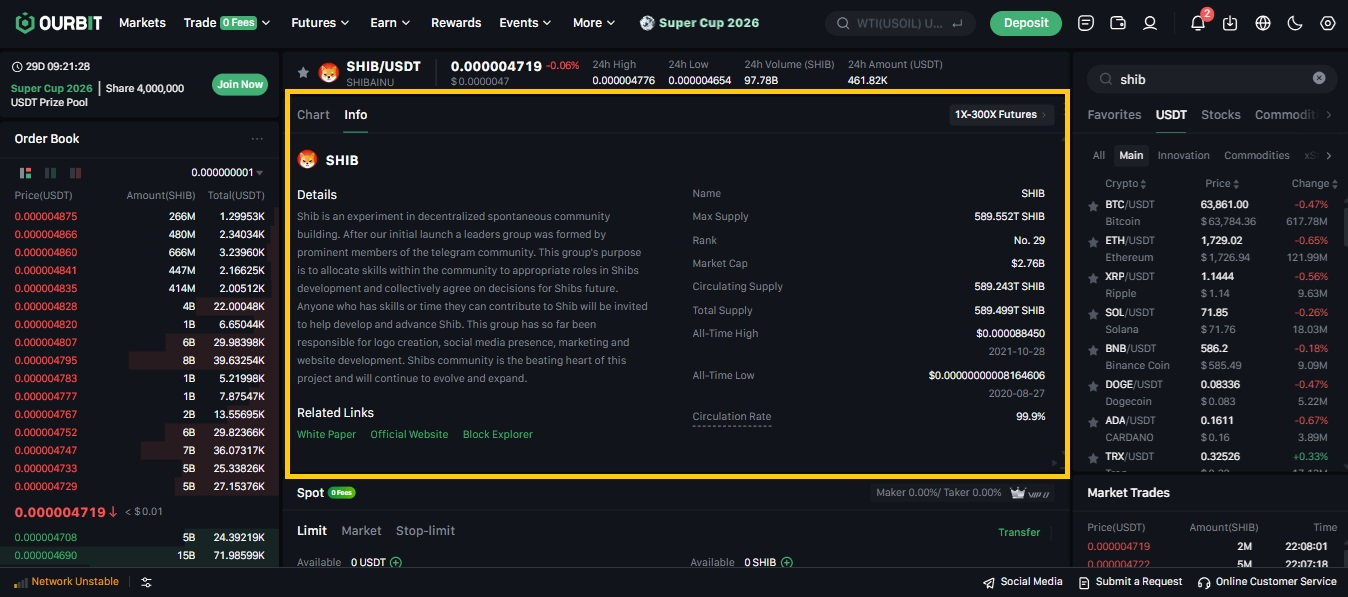
Task: Favorite BNB/USDT with its star
Action: click(1093, 350)
